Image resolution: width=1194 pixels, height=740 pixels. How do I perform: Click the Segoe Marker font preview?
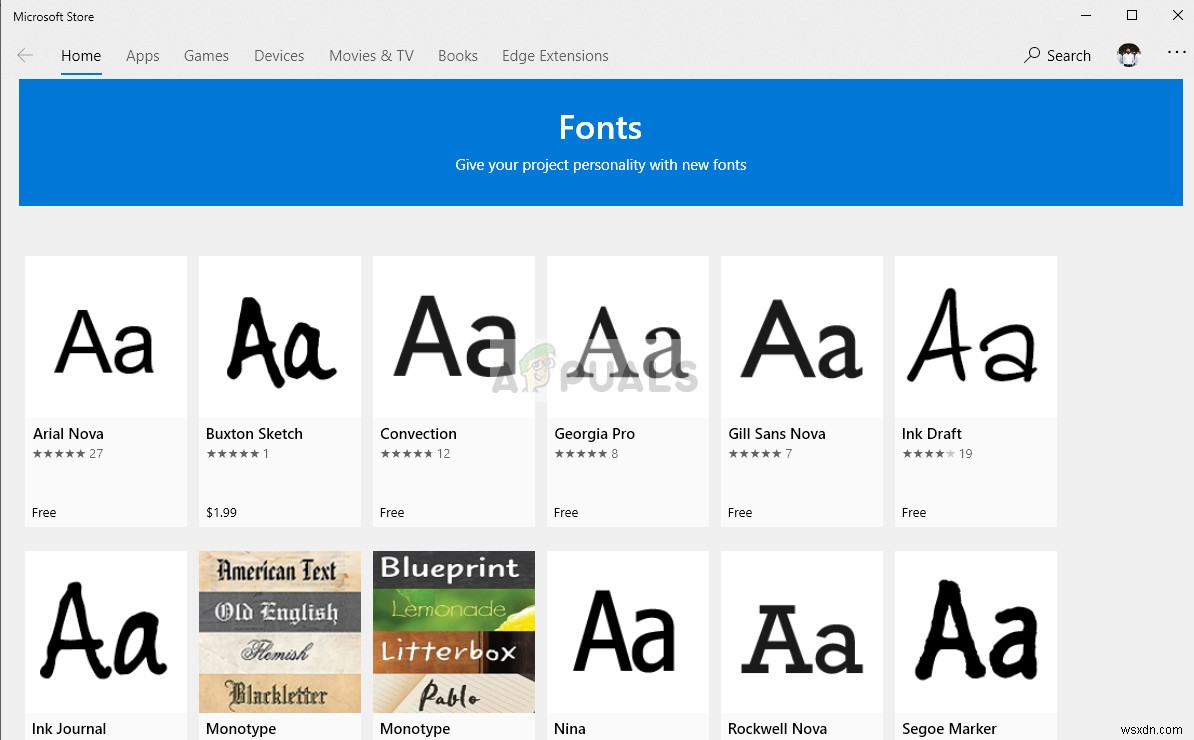pyautogui.click(x=976, y=631)
